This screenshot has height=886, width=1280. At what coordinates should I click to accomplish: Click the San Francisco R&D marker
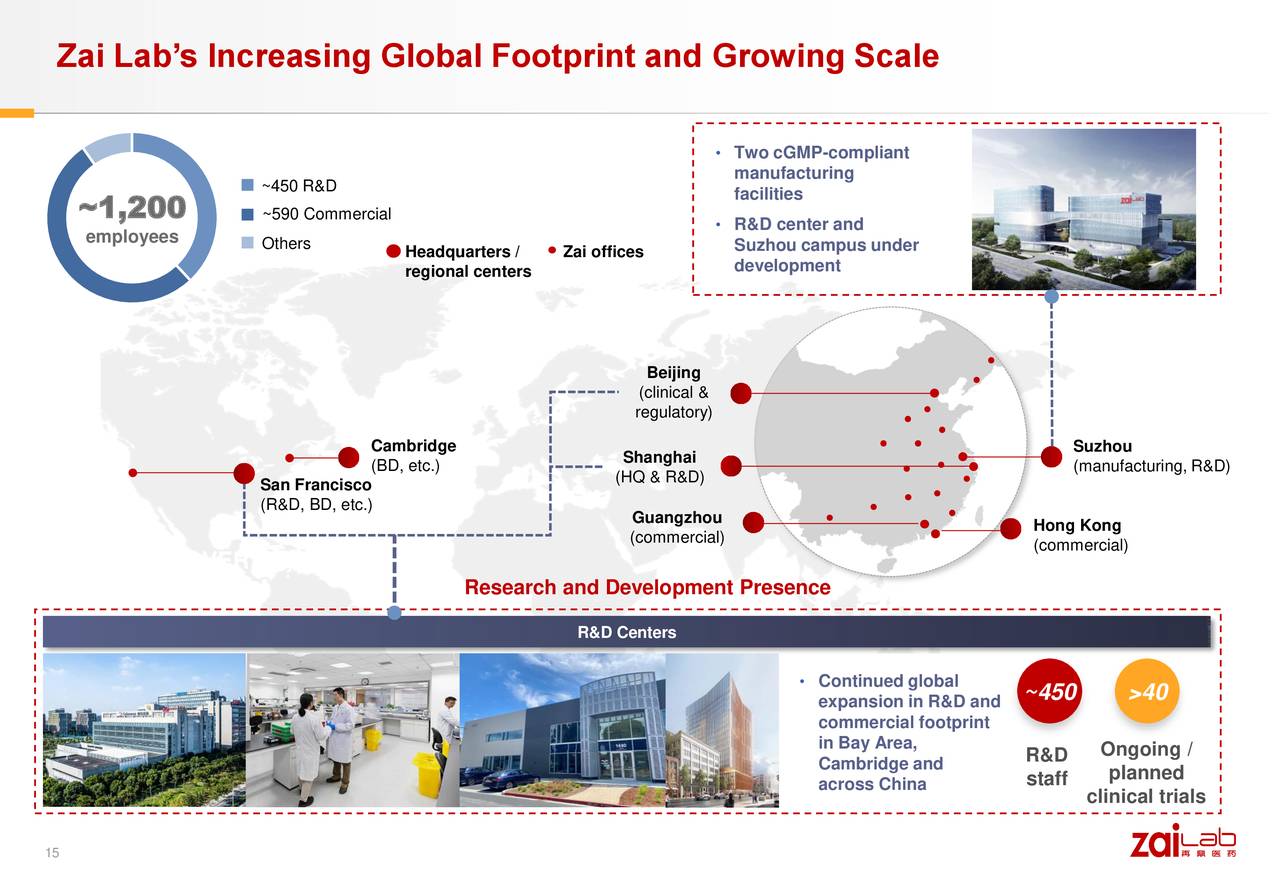[246, 475]
